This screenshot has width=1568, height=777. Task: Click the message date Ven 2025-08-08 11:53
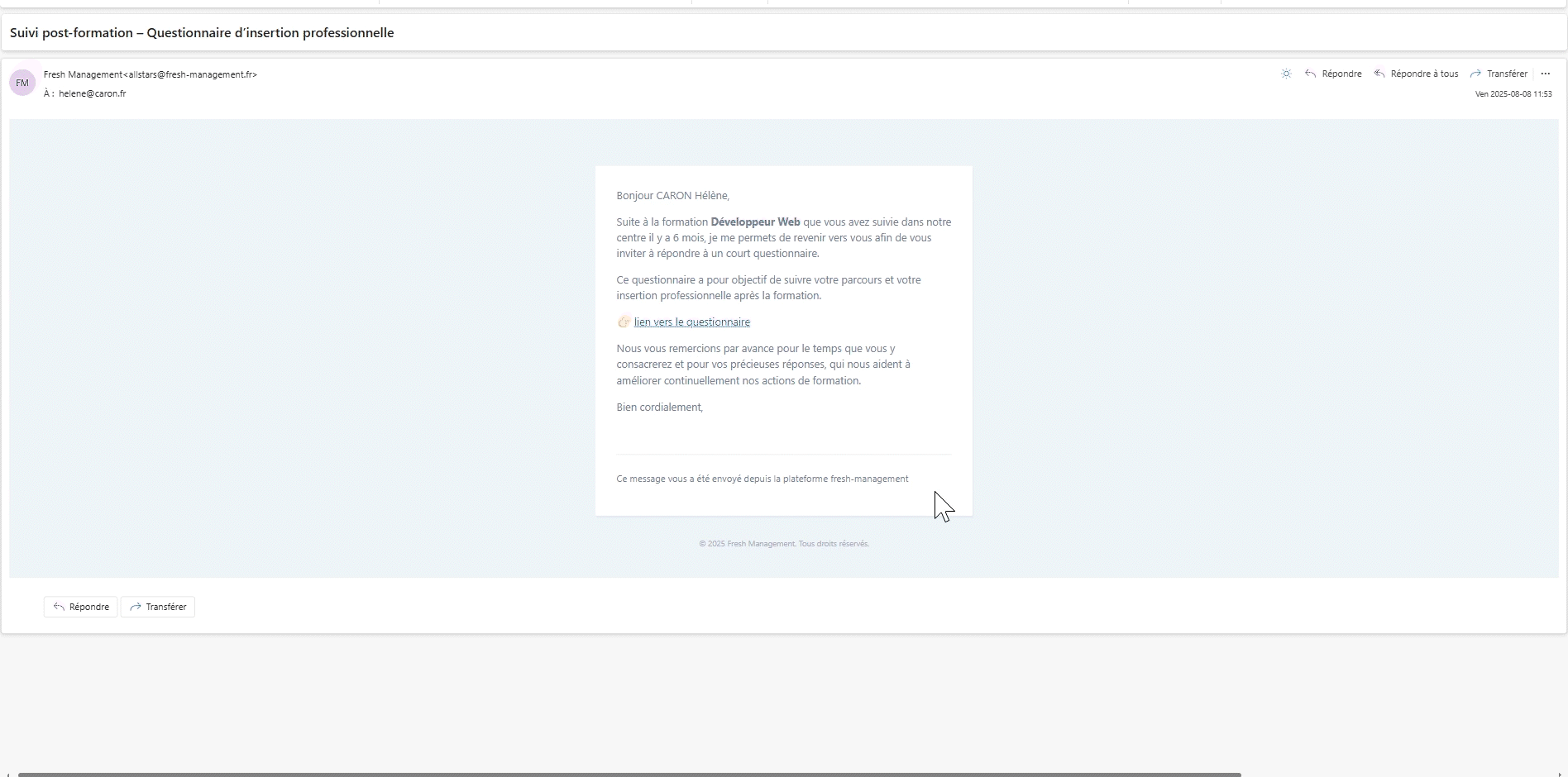pyautogui.click(x=1513, y=94)
